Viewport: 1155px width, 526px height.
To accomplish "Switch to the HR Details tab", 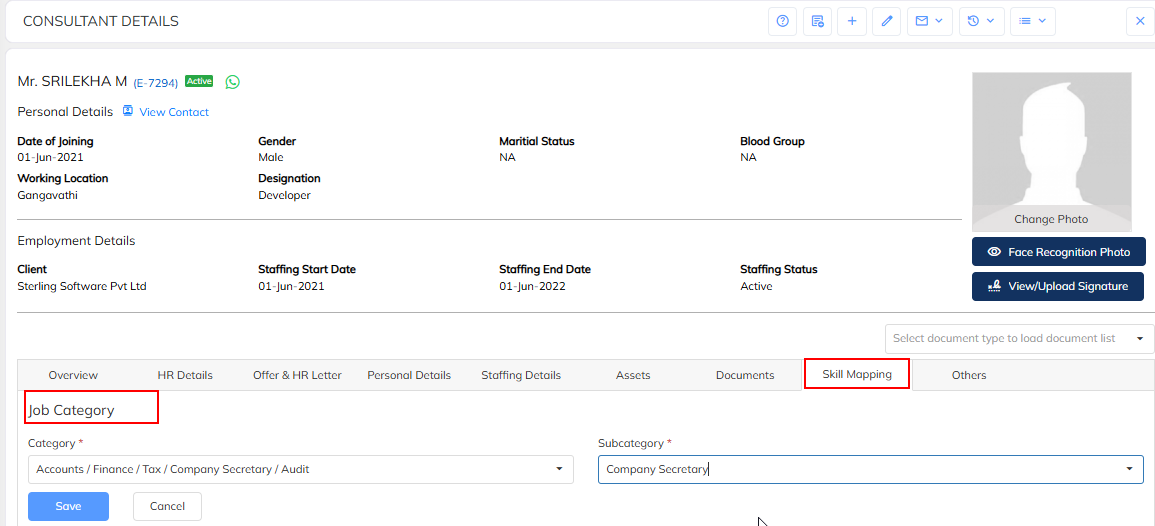I will [185, 375].
